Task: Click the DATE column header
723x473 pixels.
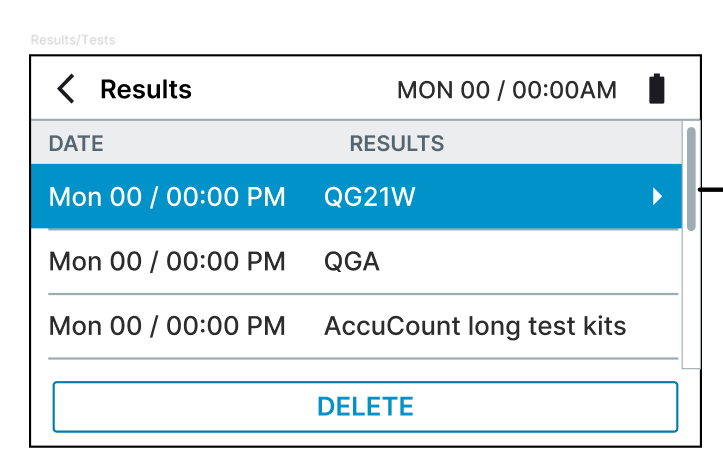Action: point(76,144)
